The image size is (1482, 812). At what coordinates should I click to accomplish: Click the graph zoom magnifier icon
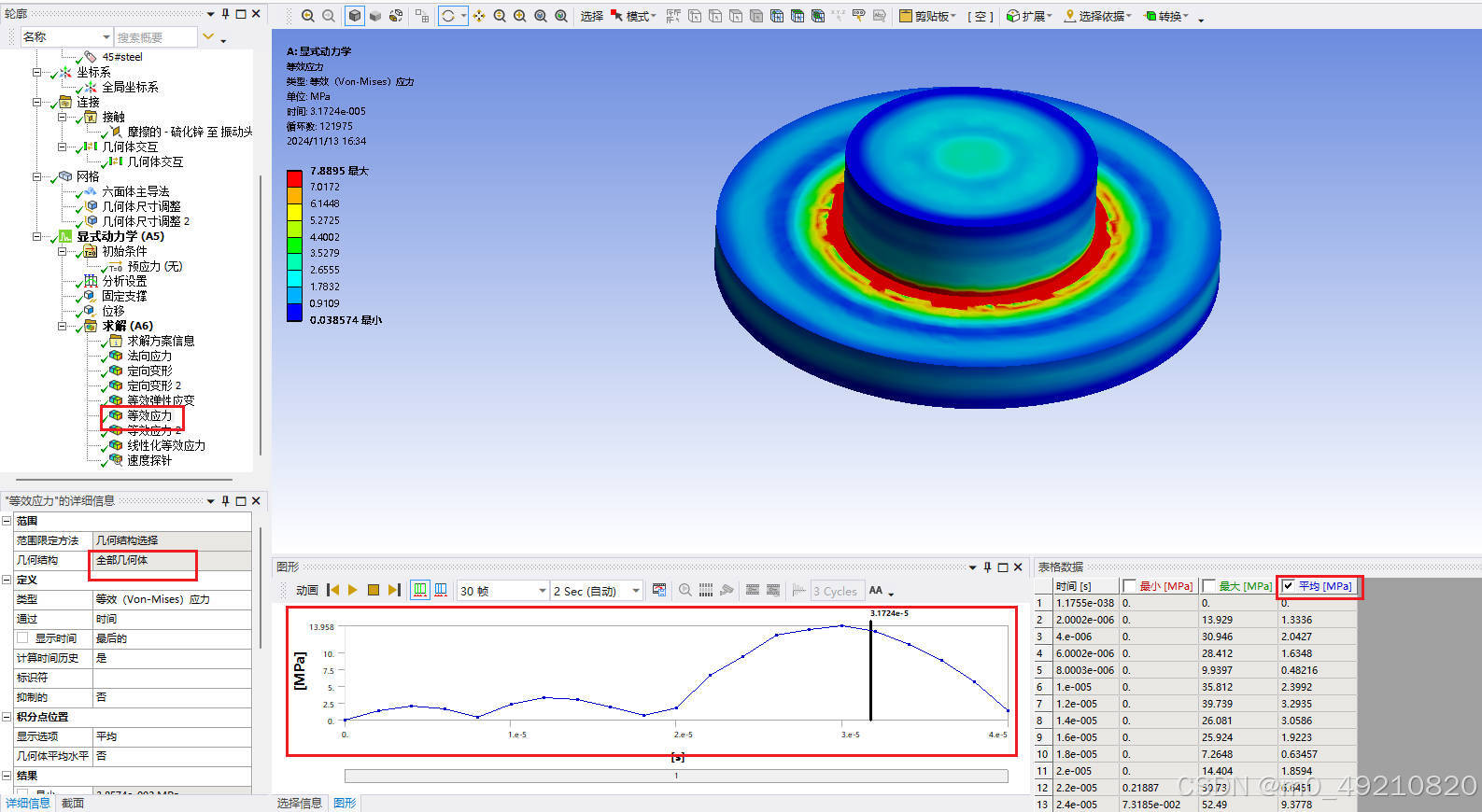[x=685, y=590]
